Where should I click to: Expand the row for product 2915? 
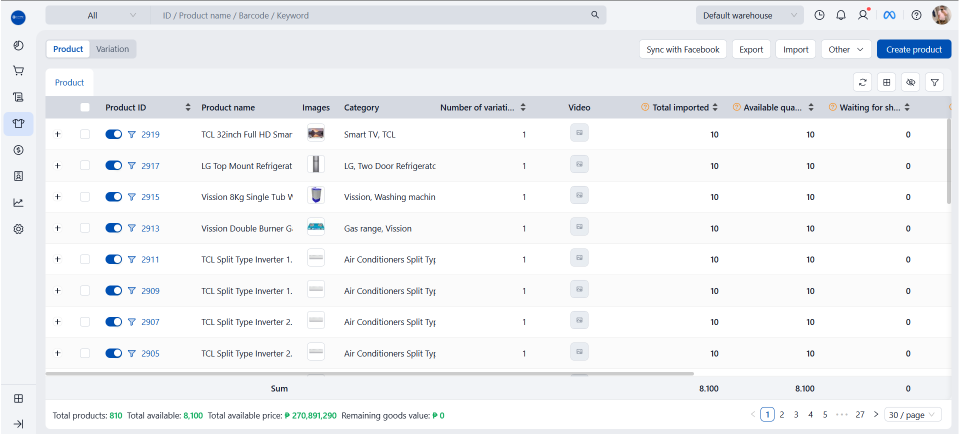57,197
